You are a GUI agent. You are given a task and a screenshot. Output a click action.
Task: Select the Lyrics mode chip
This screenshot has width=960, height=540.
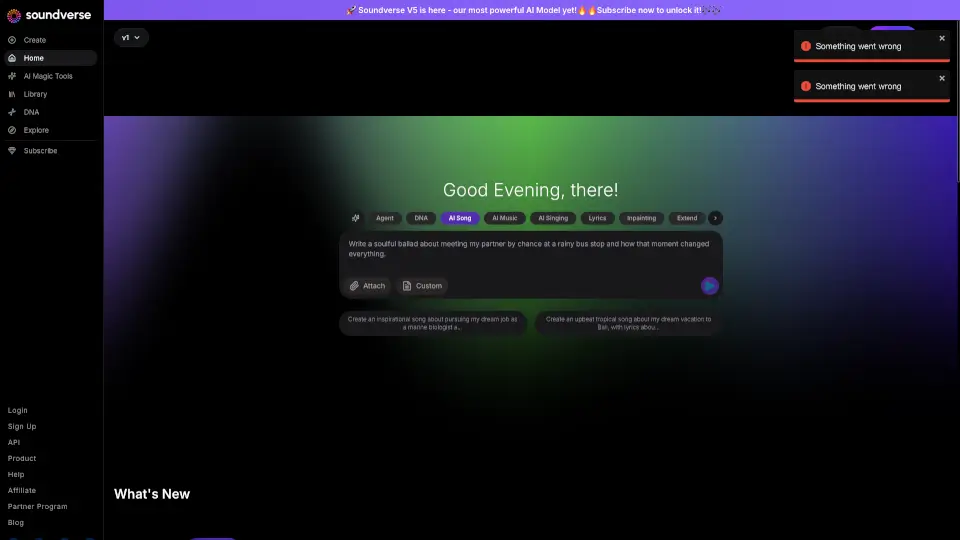pyautogui.click(x=597, y=218)
